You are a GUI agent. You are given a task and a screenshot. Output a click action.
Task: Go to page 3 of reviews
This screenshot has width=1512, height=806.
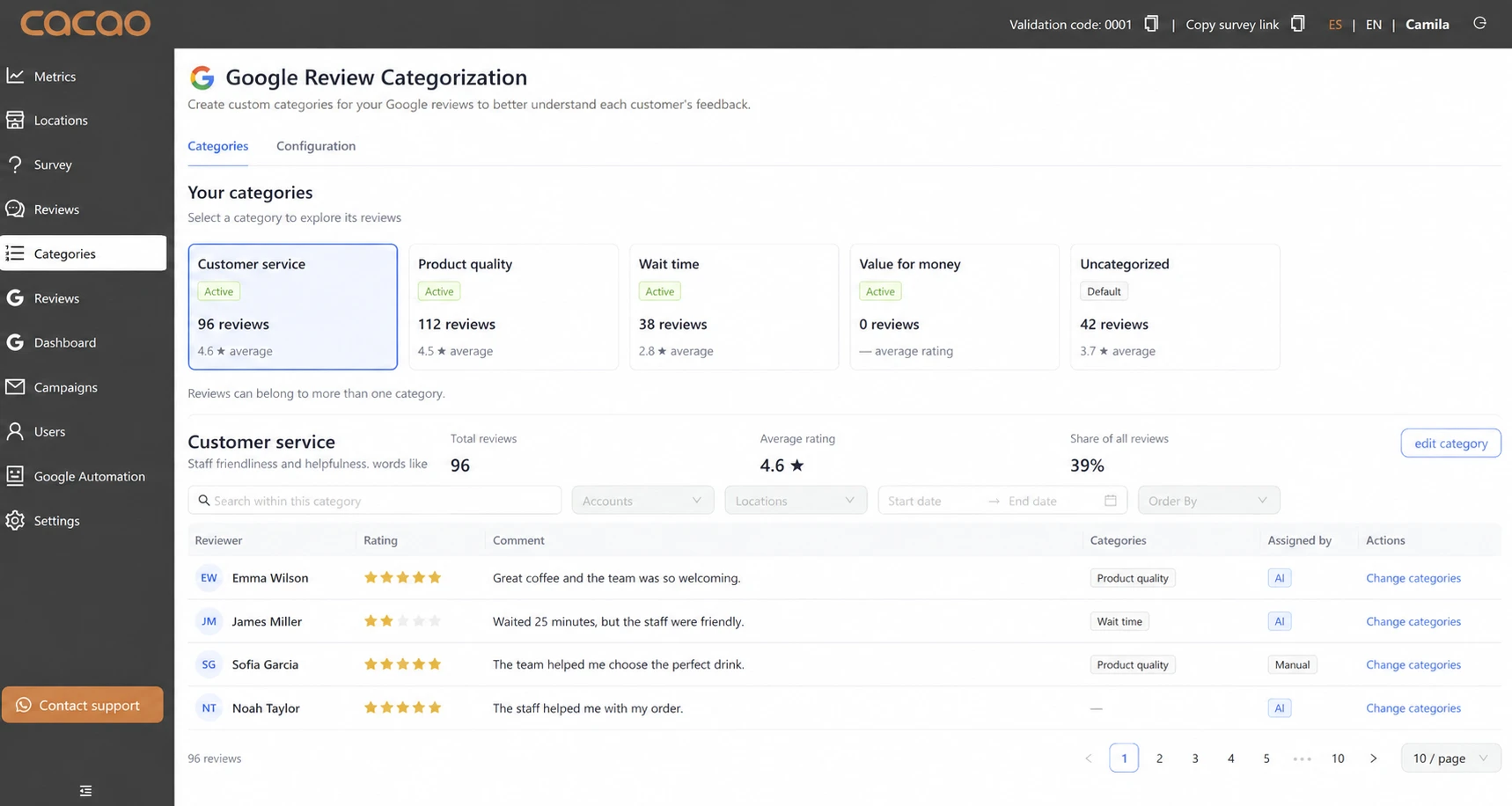tap(1195, 758)
